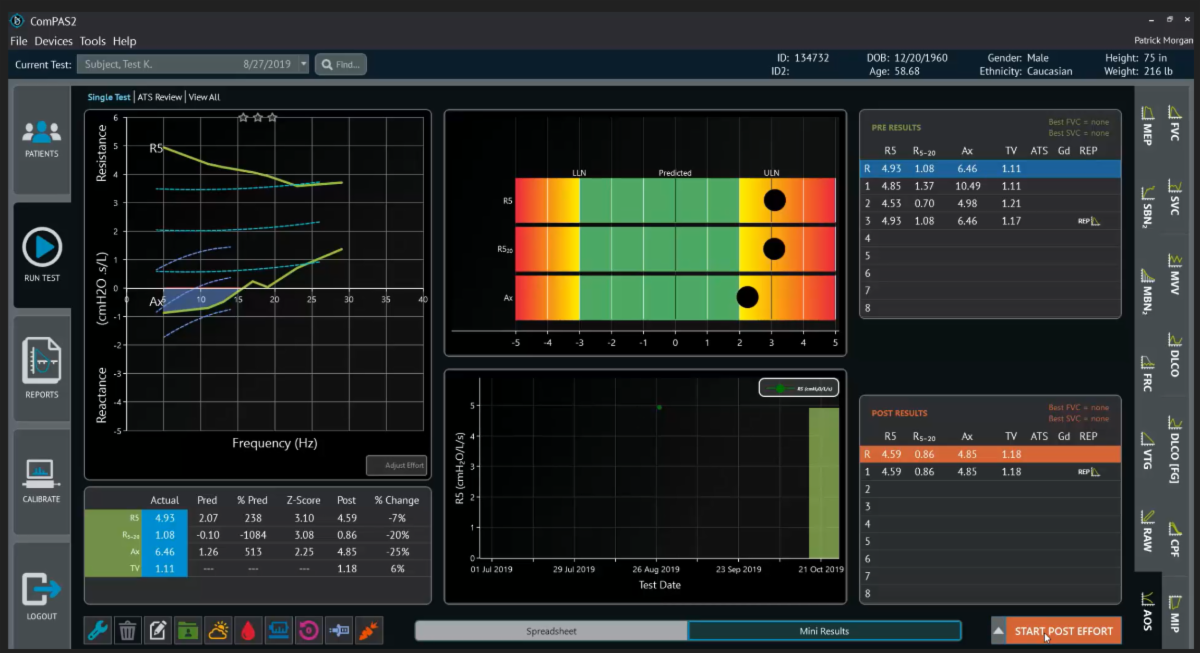Open the Calibrate screen
The width and height of the screenshot is (1200, 653).
click(x=42, y=475)
